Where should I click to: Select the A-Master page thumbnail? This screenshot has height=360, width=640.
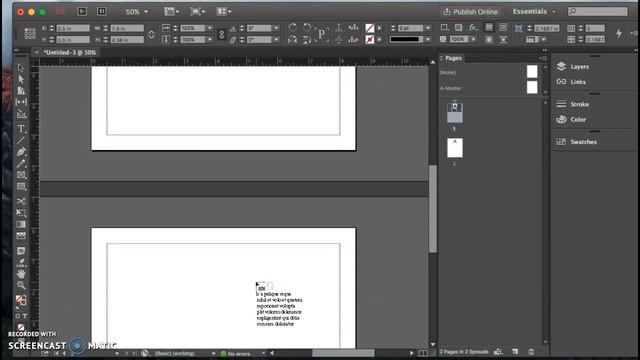(x=532, y=87)
